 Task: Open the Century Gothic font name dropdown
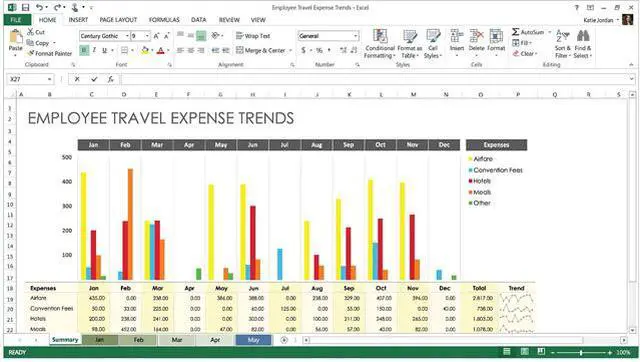(x=127, y=36)
